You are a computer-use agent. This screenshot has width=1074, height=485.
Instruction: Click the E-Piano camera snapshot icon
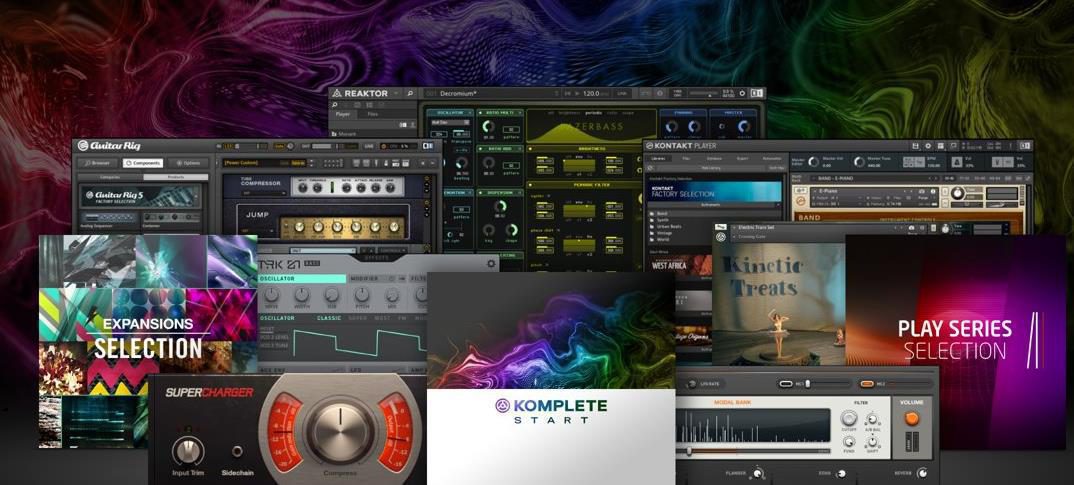tap(922, 190)
